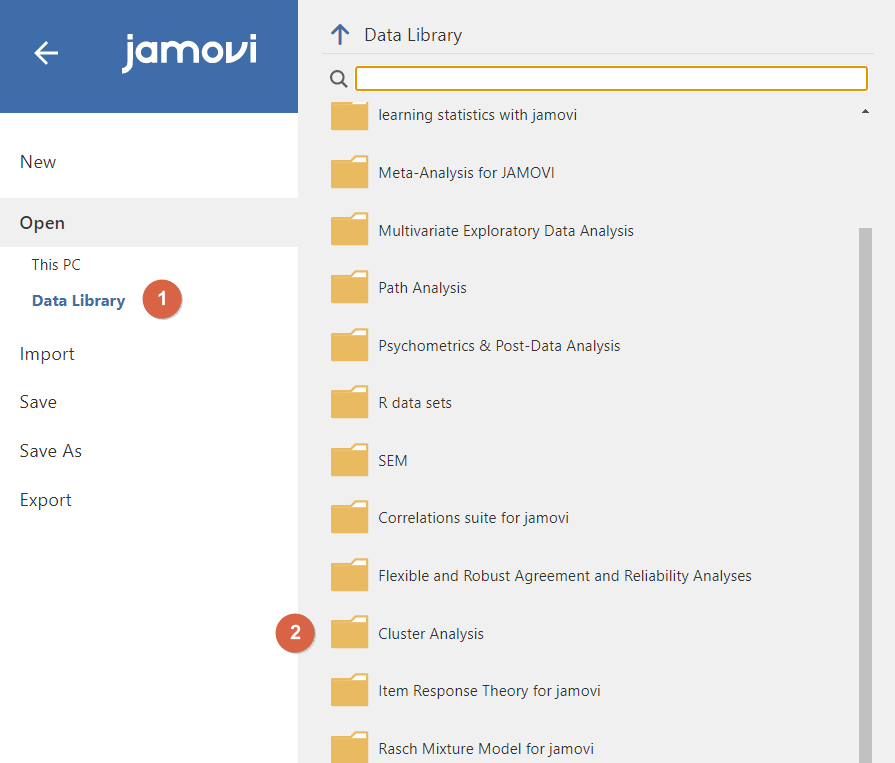Click the 'Meta-Analysis for JAMOVI' label
The height and width of the screenshot is (763, 895).
coord(466,172)
